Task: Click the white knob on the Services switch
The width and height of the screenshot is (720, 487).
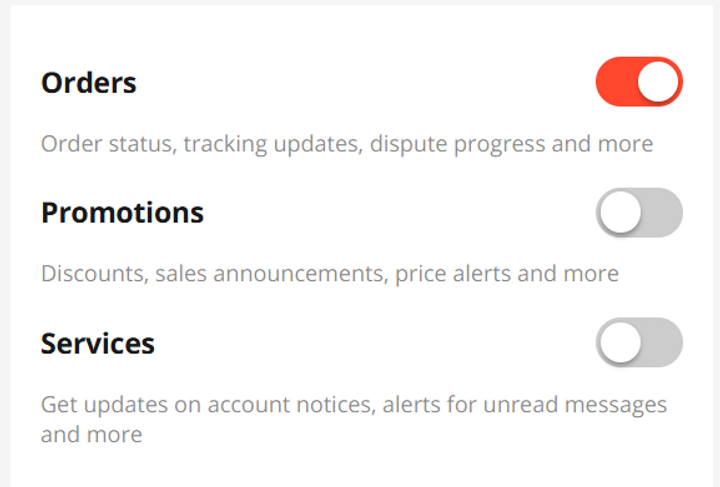Action: pos(621,343)
